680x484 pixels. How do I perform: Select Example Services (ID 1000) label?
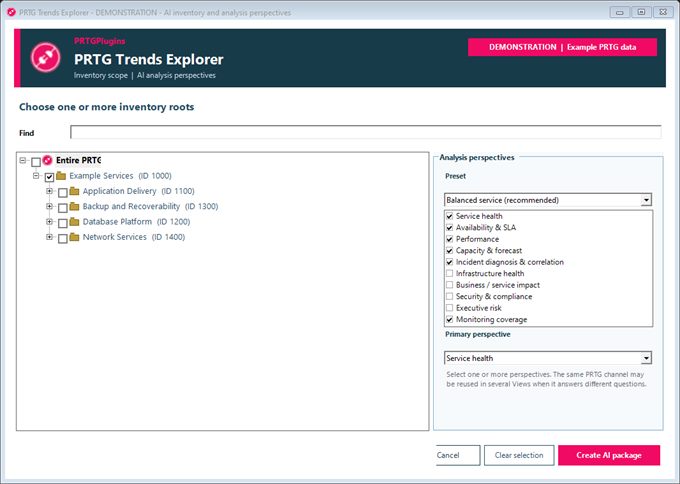click(120, 176)
